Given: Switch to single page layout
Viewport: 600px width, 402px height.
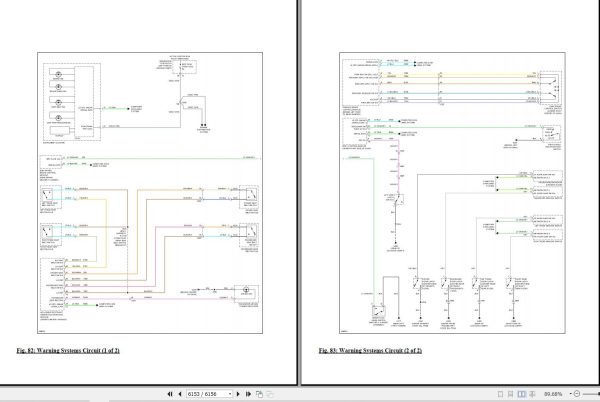Looking at the screenshot, I should click(x=500, y=394).
